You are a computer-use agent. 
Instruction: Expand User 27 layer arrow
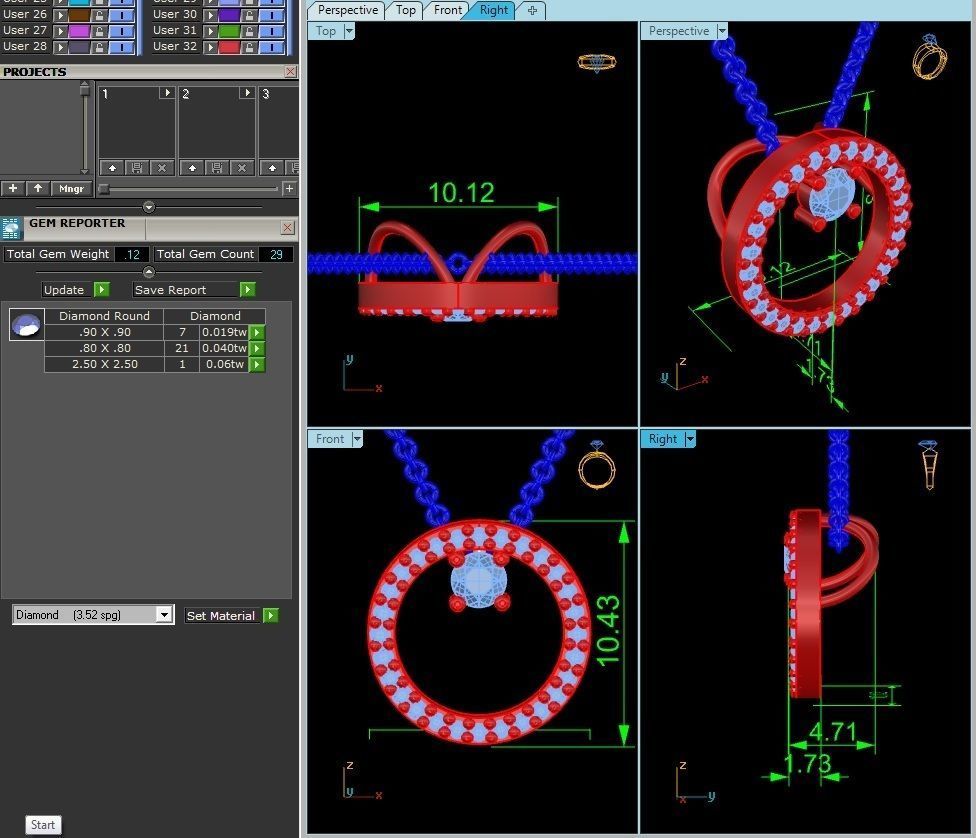(x=60, y=31)
